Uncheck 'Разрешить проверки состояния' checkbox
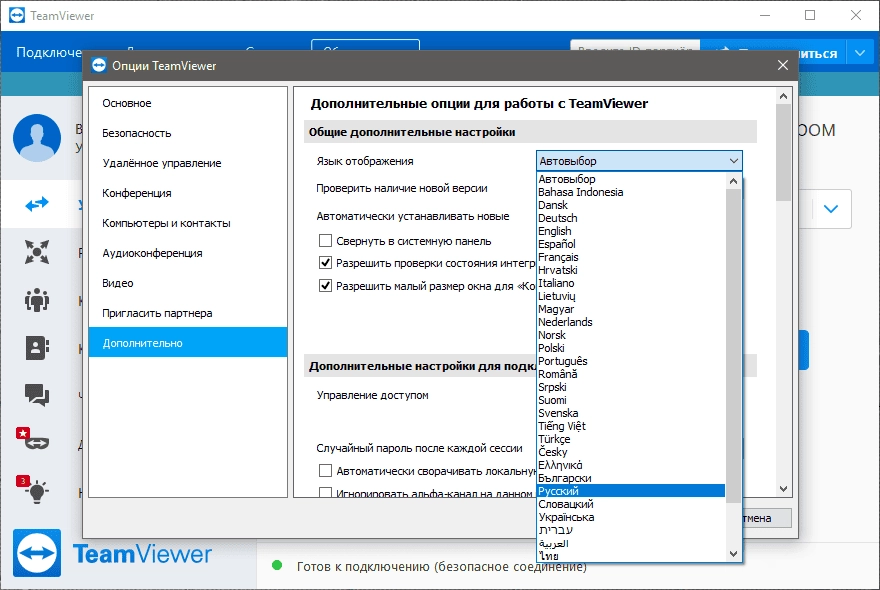This screenshot has width=880, height=590. pyautogui.click(x=325, y=263)
